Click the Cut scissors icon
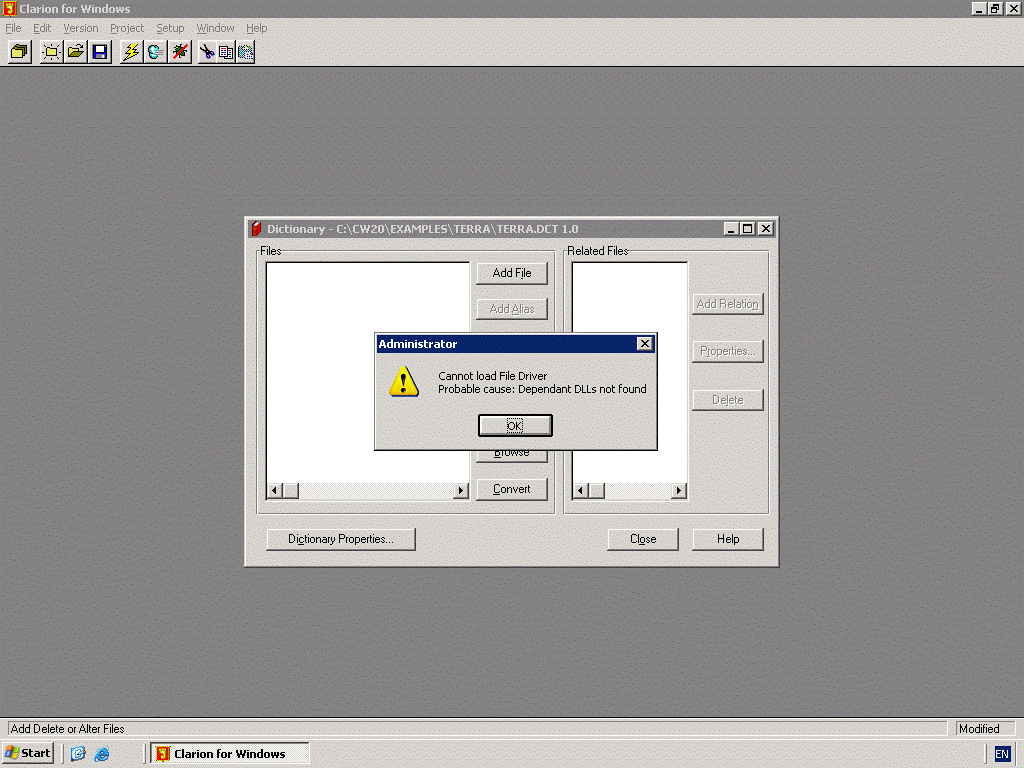The height and width of the screenshot is (768, 1024). coord(206,52)
